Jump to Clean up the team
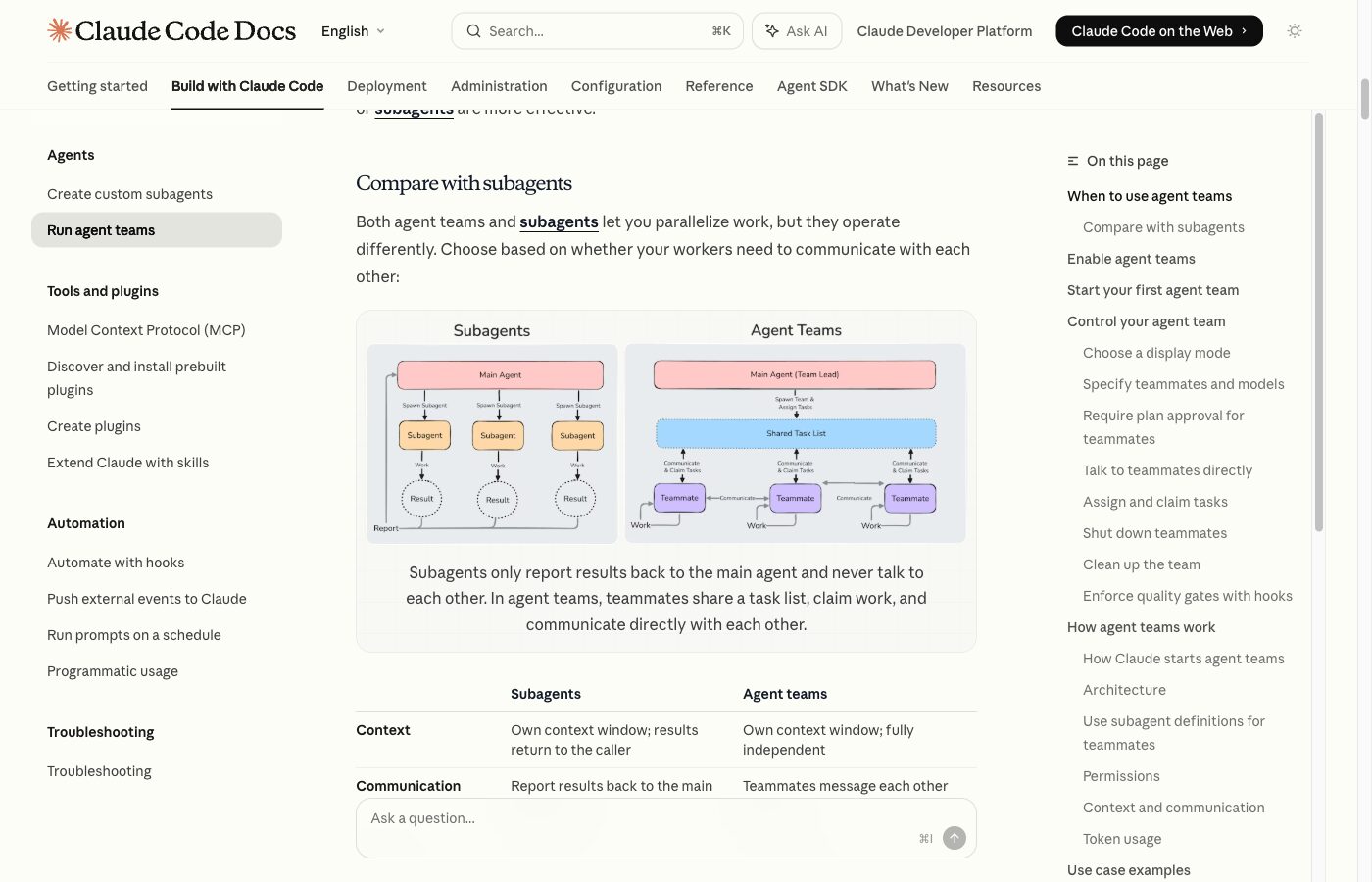 click(1141, 564)
